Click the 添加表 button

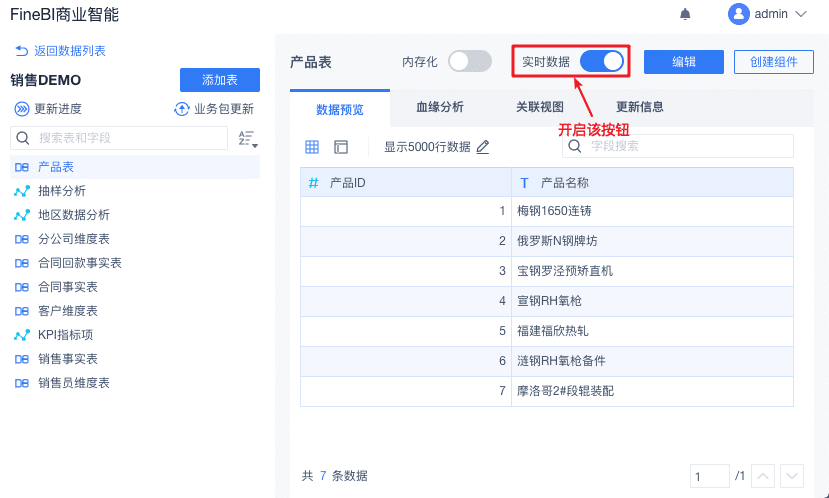tap(220, 80)
